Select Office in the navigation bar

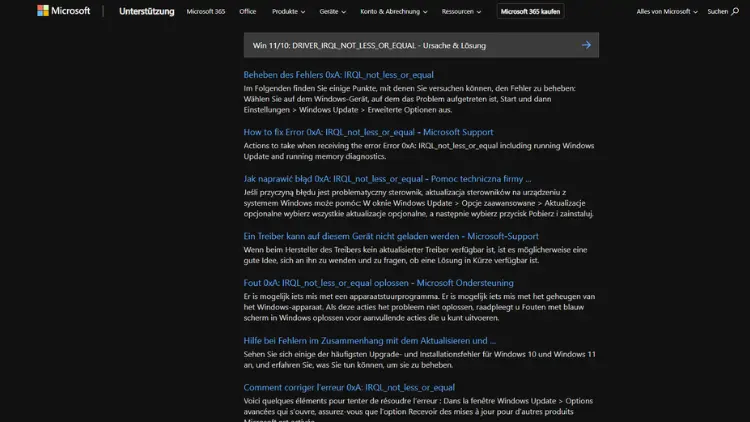(248, 12)
